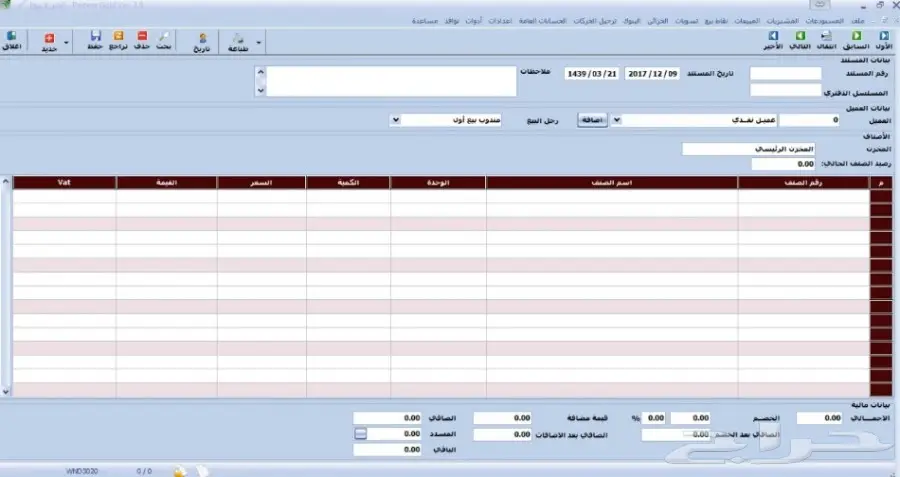This screenshot has height=477, width=900.
Task: Click the ملاحظات notes scroll down arrow
Action: tap(261, 90)
